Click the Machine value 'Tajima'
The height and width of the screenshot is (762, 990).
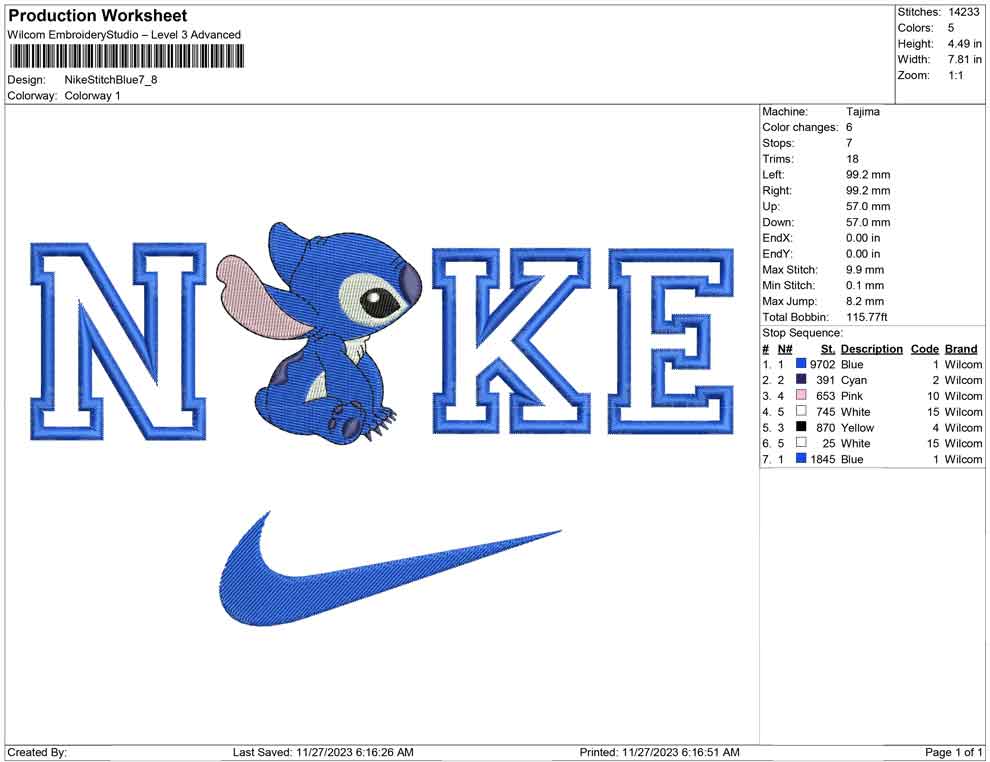(862, 111)
